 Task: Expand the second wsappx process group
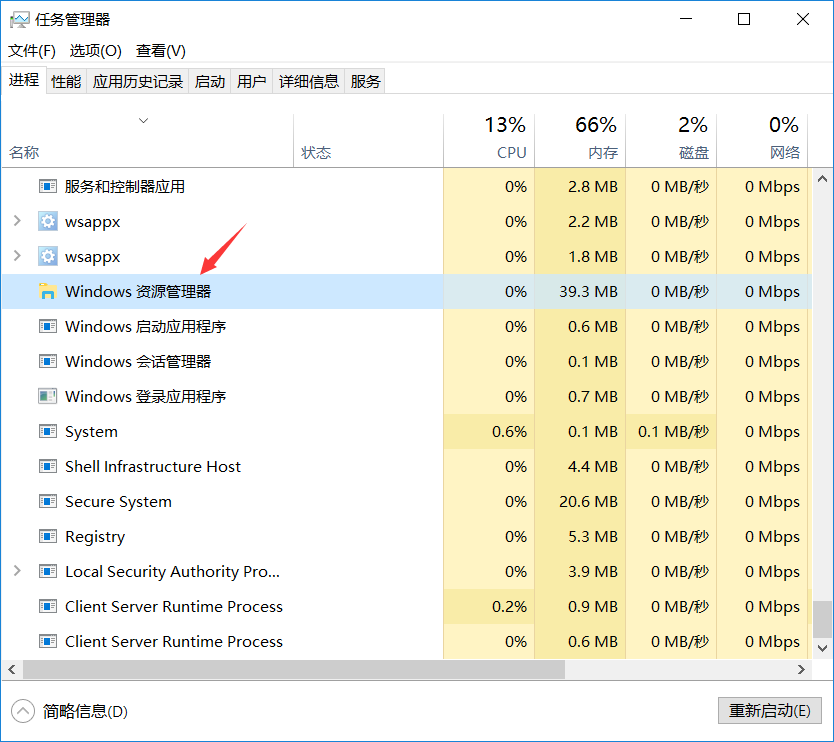coord(17,256)
